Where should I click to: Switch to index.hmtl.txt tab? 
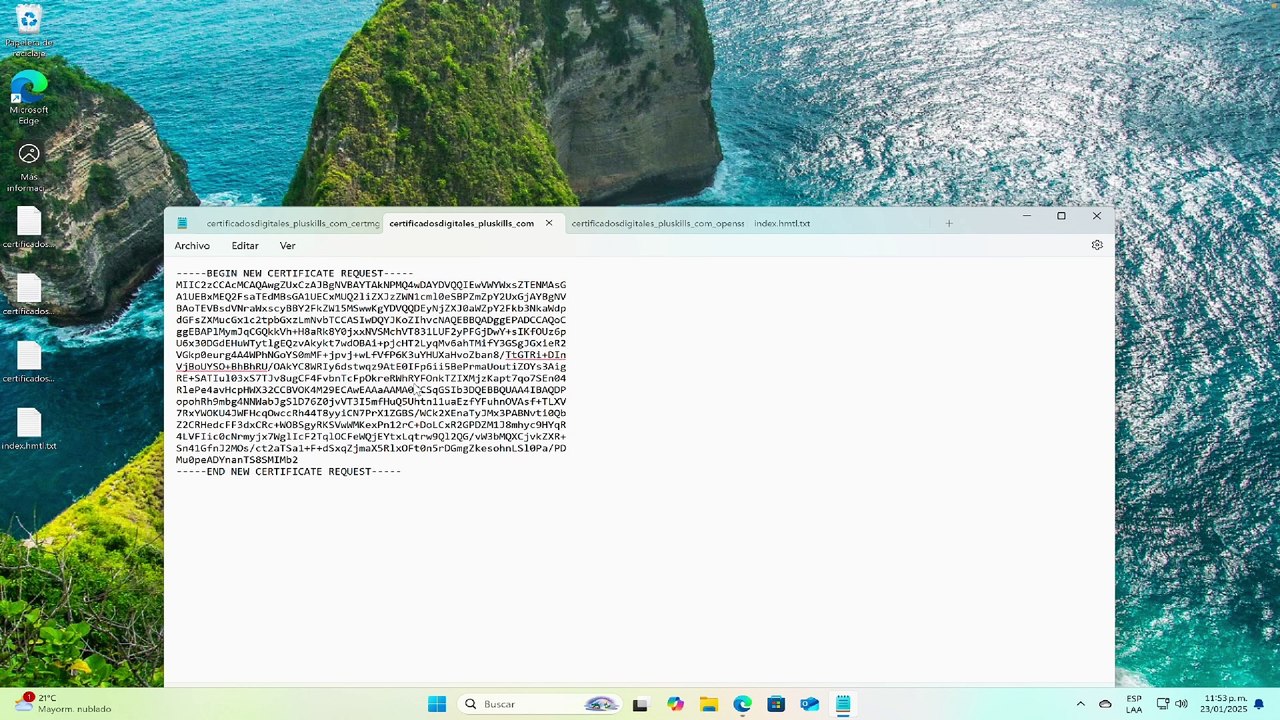[782, 223]
